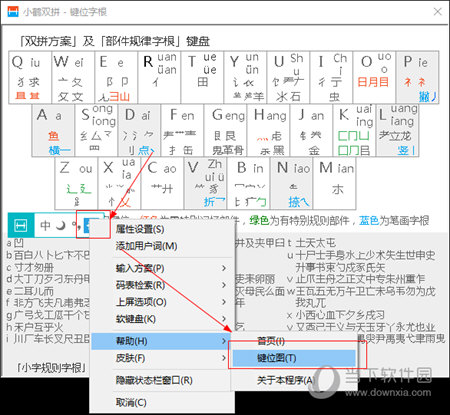Screen dimensions: 450x415
Task: Click the Q iu key in the chart
Action: (x=30, y=77)
